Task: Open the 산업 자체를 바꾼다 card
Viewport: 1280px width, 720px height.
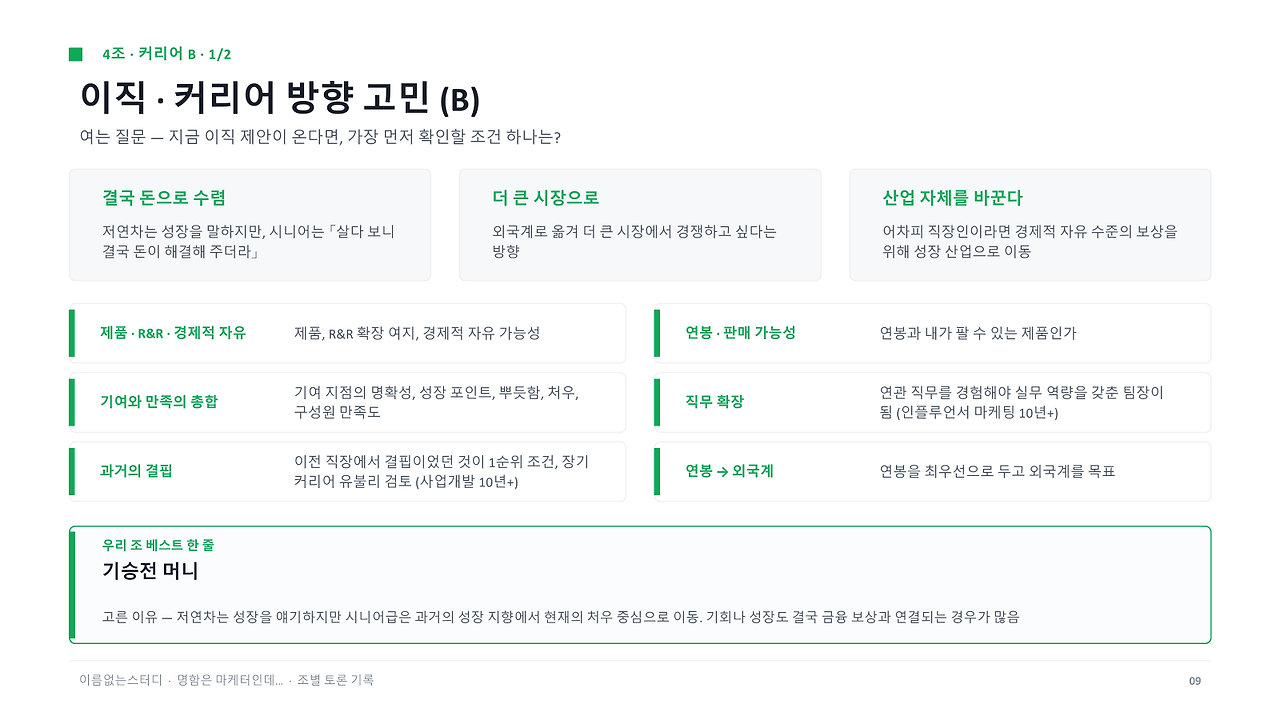Action: click(x=1030, y=225)
